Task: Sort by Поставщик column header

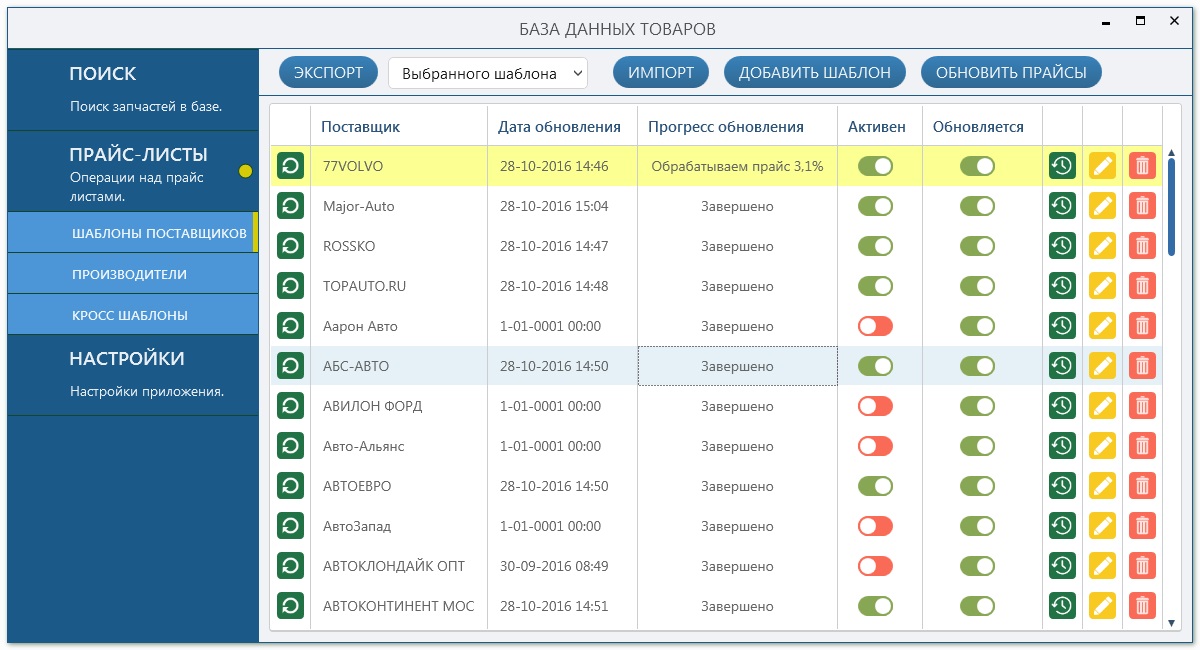Action: coord(399,126)
